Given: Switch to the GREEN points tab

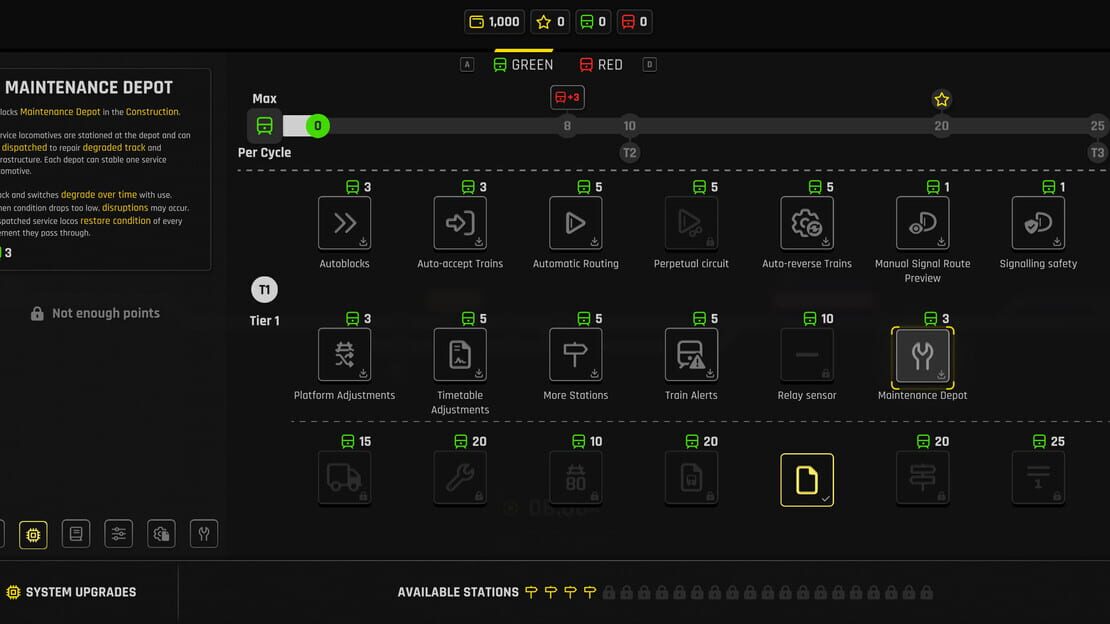Looking at the screenshot, I should coord(523,64).
